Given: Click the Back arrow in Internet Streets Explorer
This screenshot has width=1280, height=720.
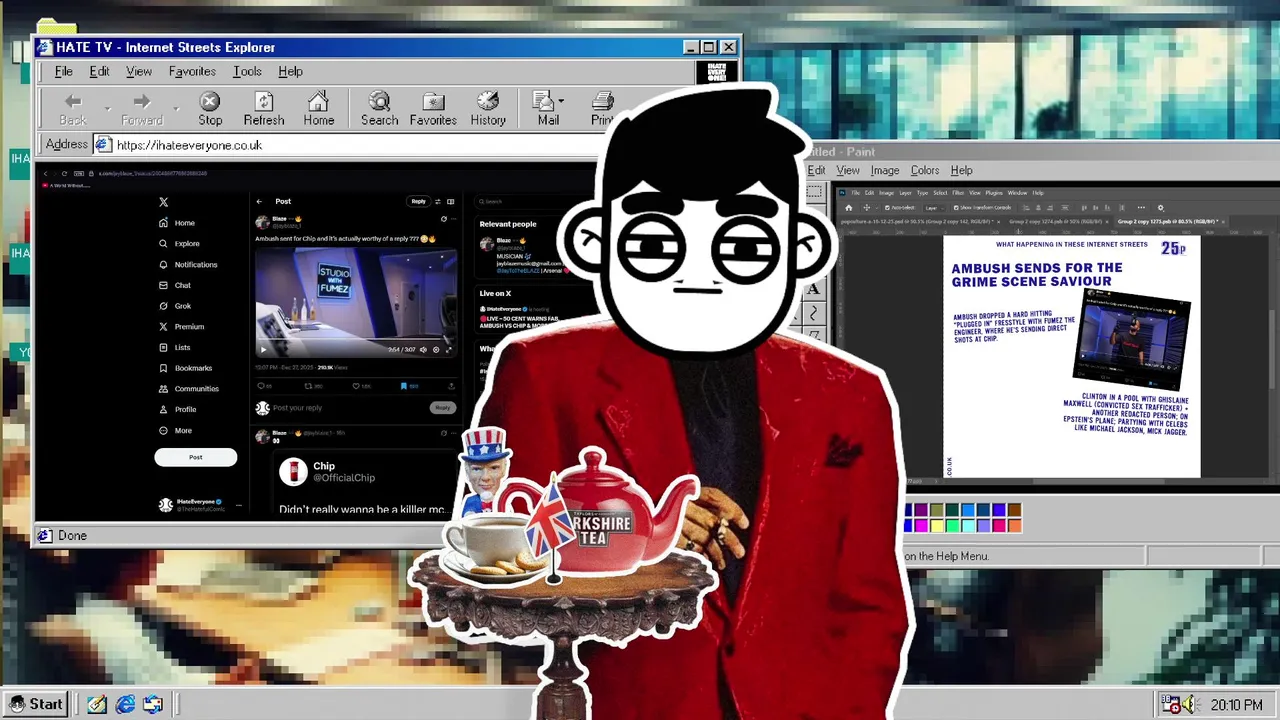Looking at the screenshot, I should click(x=73, y=102).
